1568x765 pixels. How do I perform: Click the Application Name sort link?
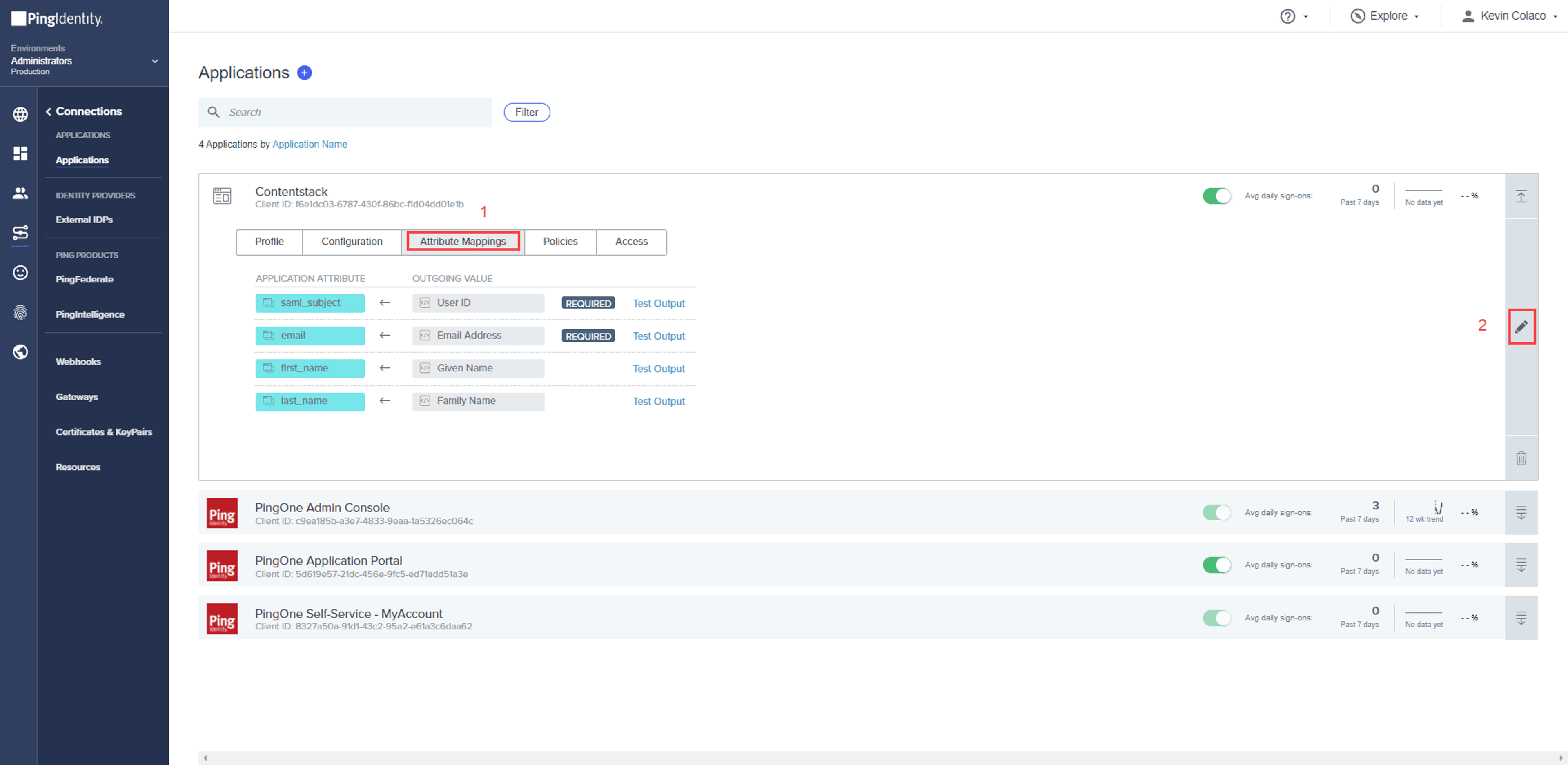pyautogui.click(x=310, y=144)
